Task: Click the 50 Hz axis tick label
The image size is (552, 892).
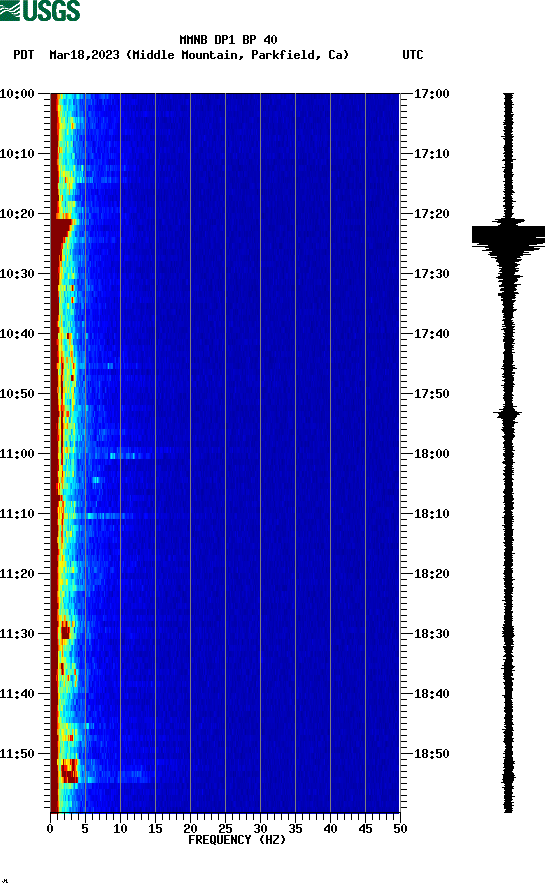Action: click(400, 829)
